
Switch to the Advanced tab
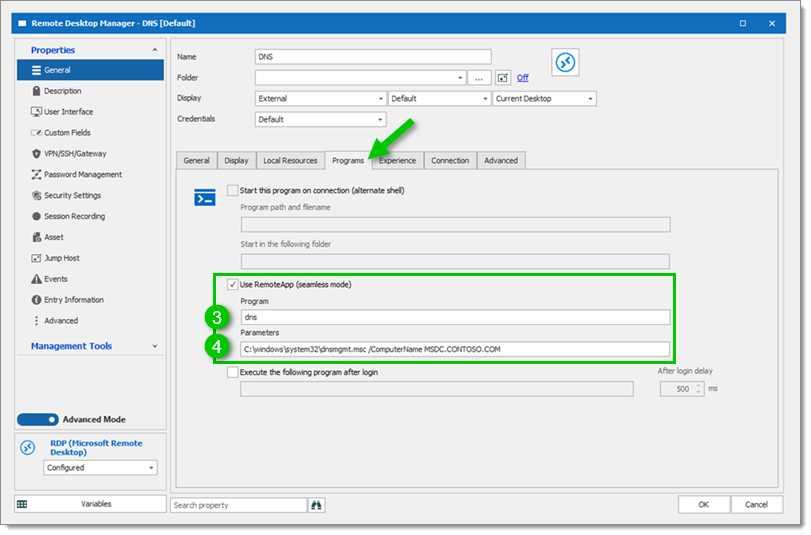(x=501, y=161)
